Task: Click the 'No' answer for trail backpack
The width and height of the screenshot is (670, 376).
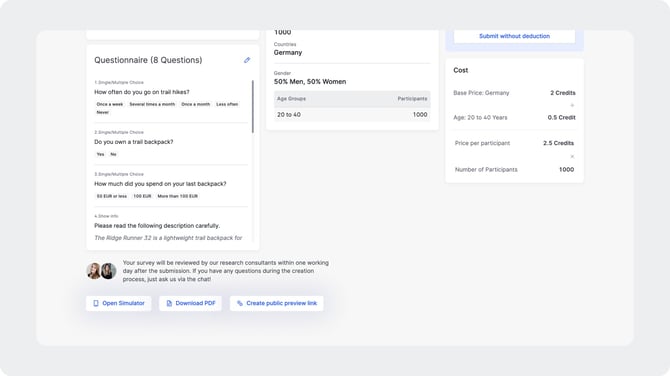Action: click(x=113, y=154)
